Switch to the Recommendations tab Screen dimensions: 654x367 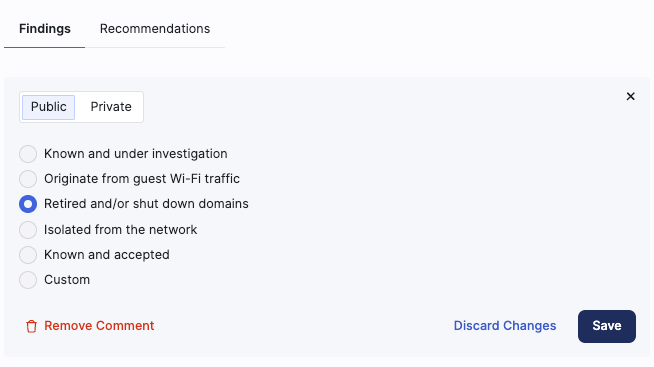[155, 29]
